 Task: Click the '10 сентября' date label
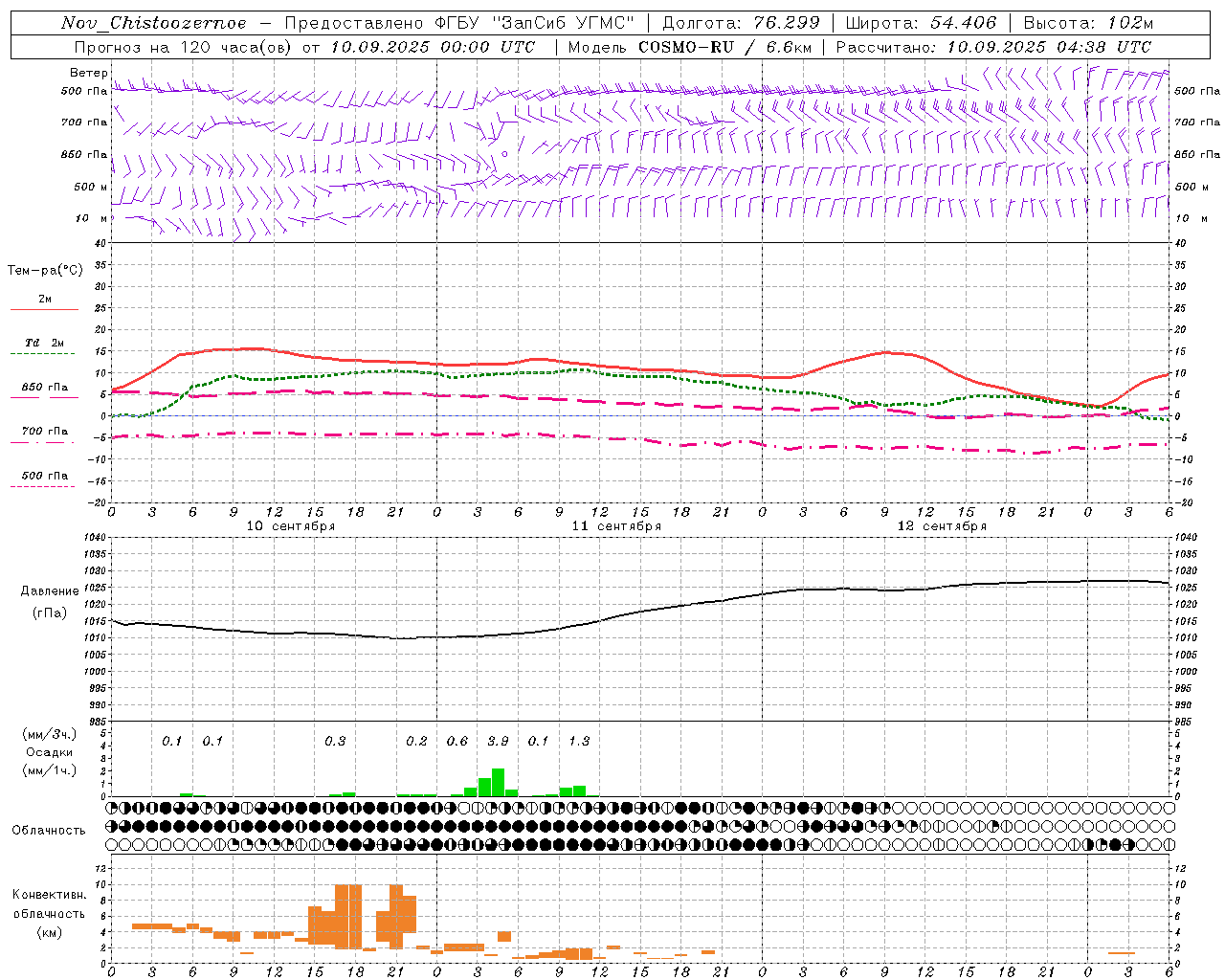[x=291, y=525]
